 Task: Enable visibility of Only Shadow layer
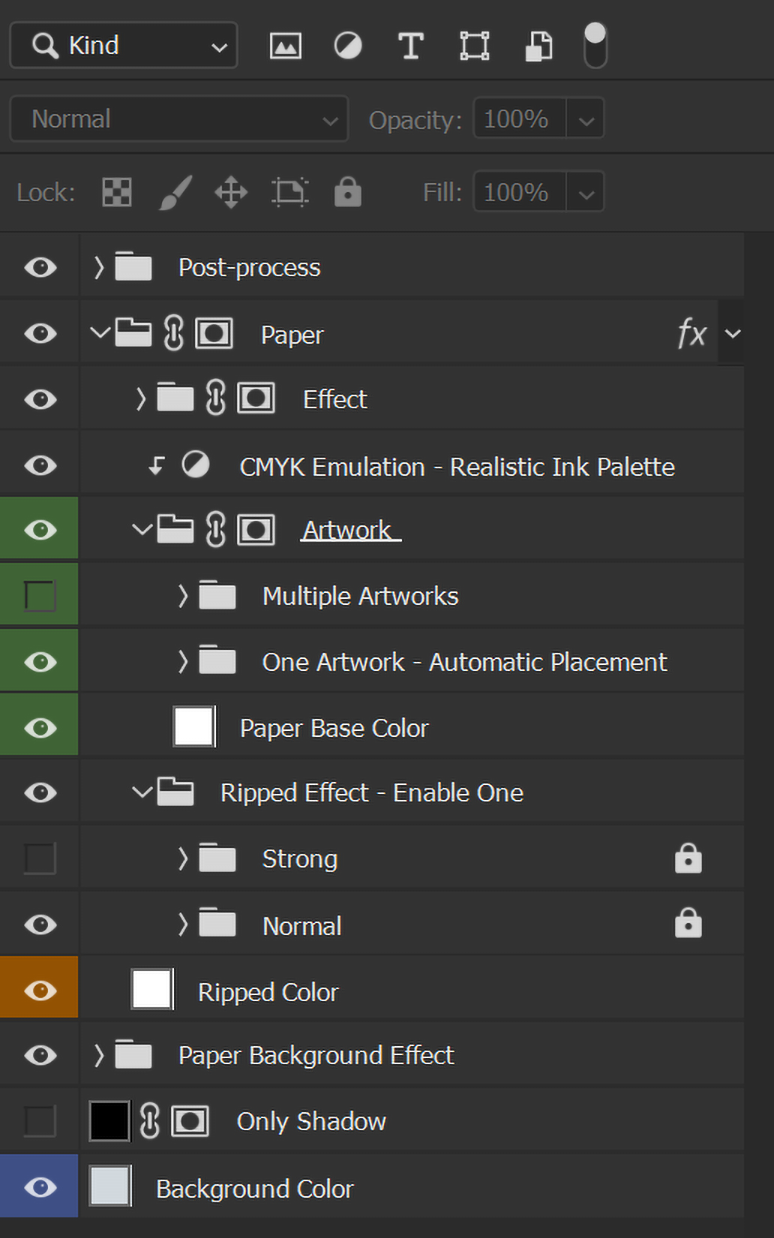(40, 1122)
